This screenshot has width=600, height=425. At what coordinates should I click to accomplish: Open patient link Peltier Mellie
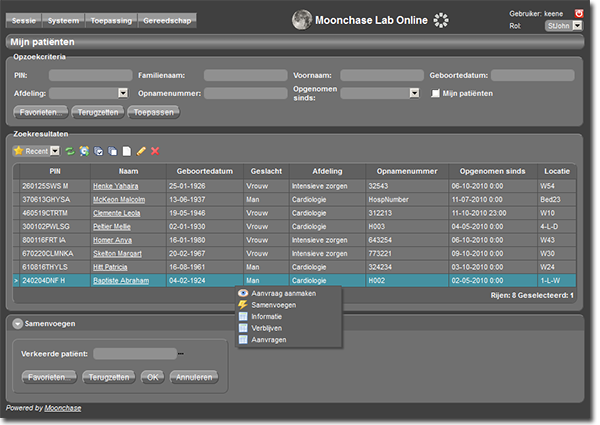112,227
